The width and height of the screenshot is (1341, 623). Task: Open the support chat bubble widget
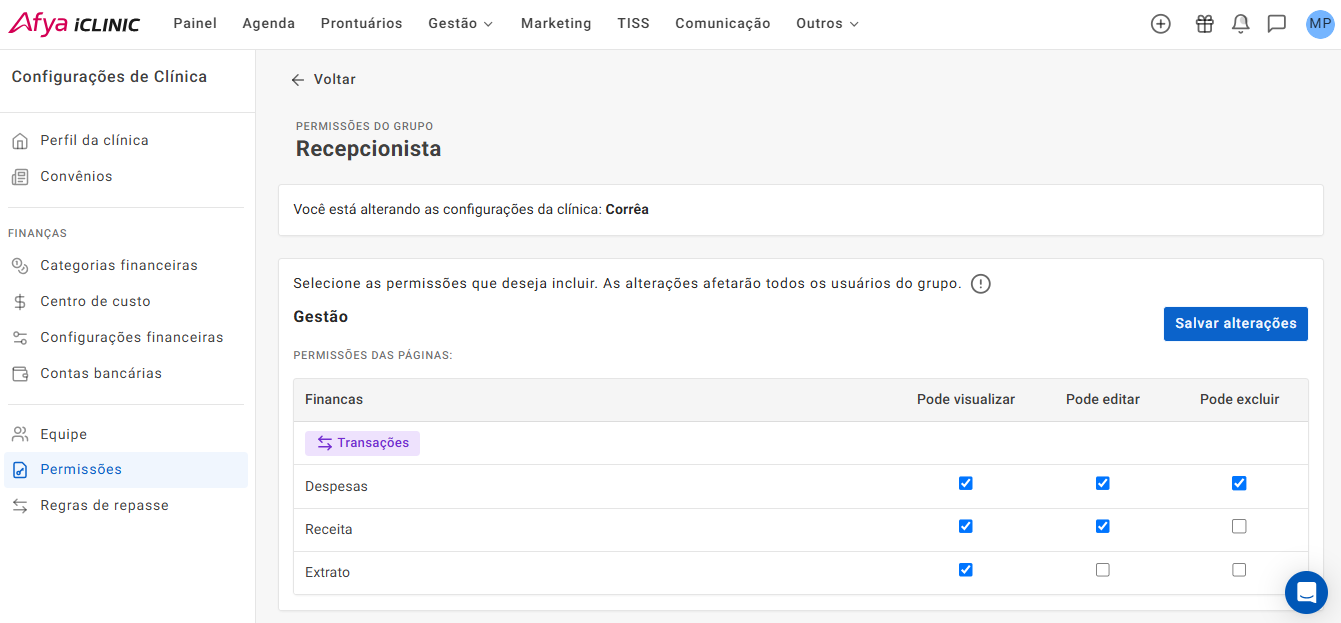1306,592
